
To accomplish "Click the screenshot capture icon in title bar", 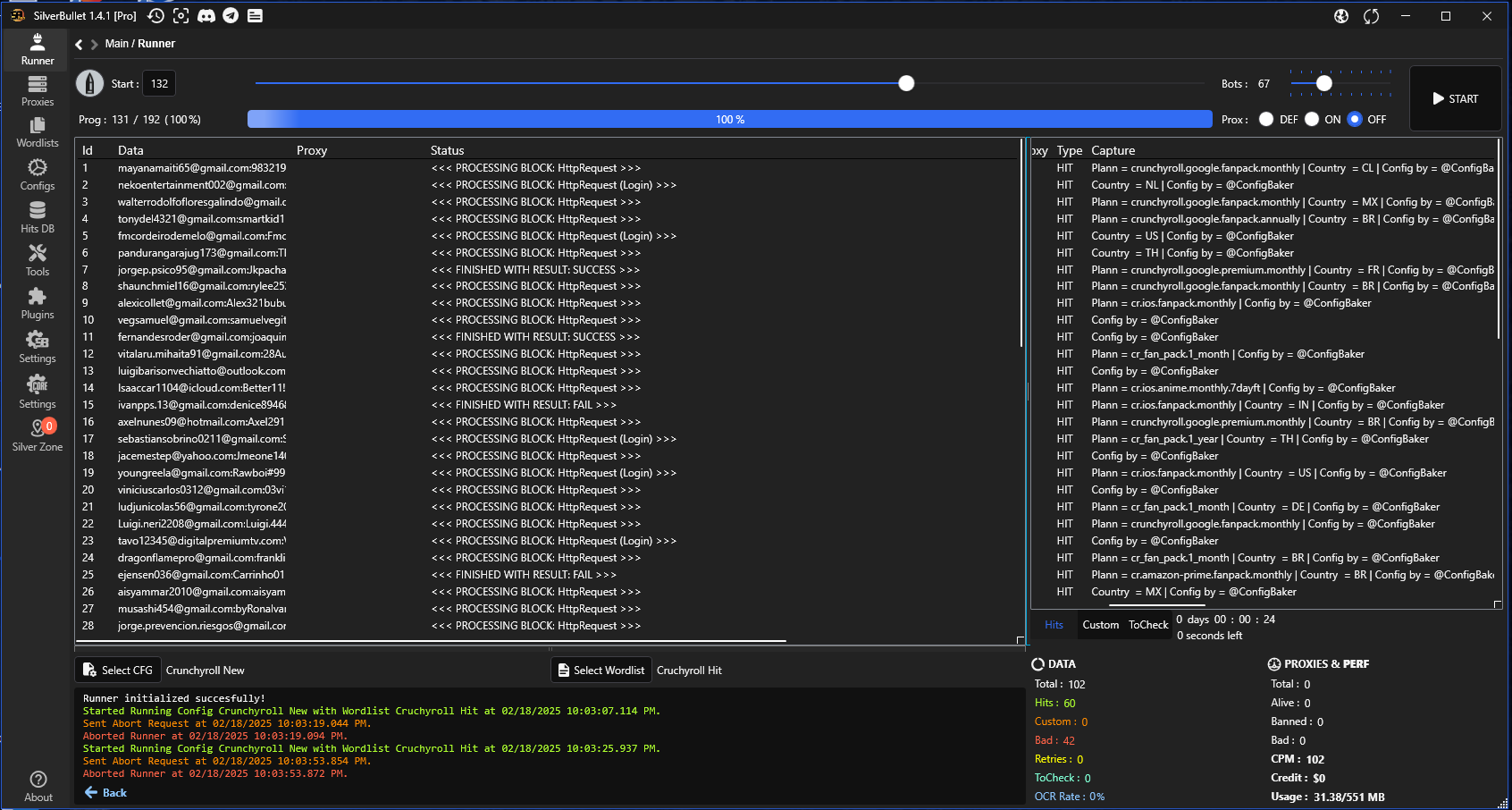I will pos(181,16).
